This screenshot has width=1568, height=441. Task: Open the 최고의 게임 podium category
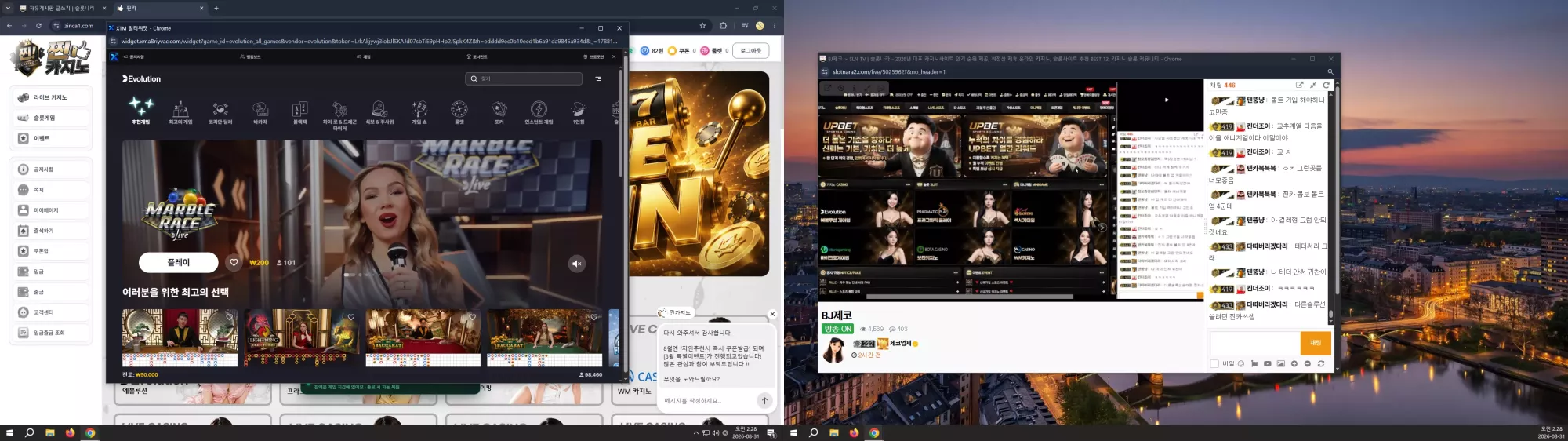[x=180, y=112]
